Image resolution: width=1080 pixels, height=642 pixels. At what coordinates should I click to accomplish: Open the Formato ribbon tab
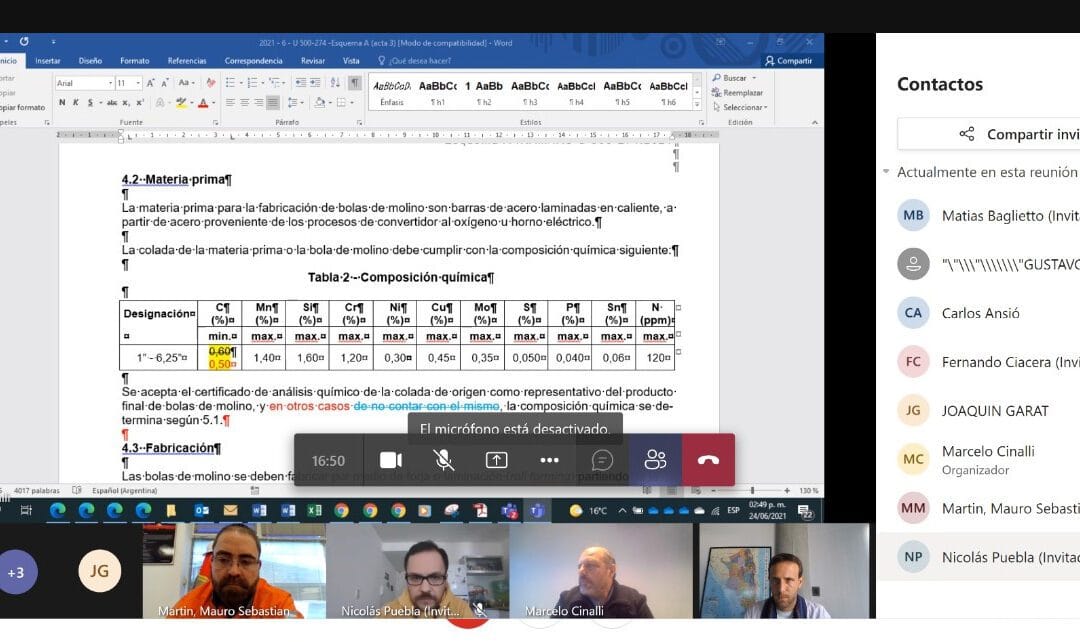point(134,61)
